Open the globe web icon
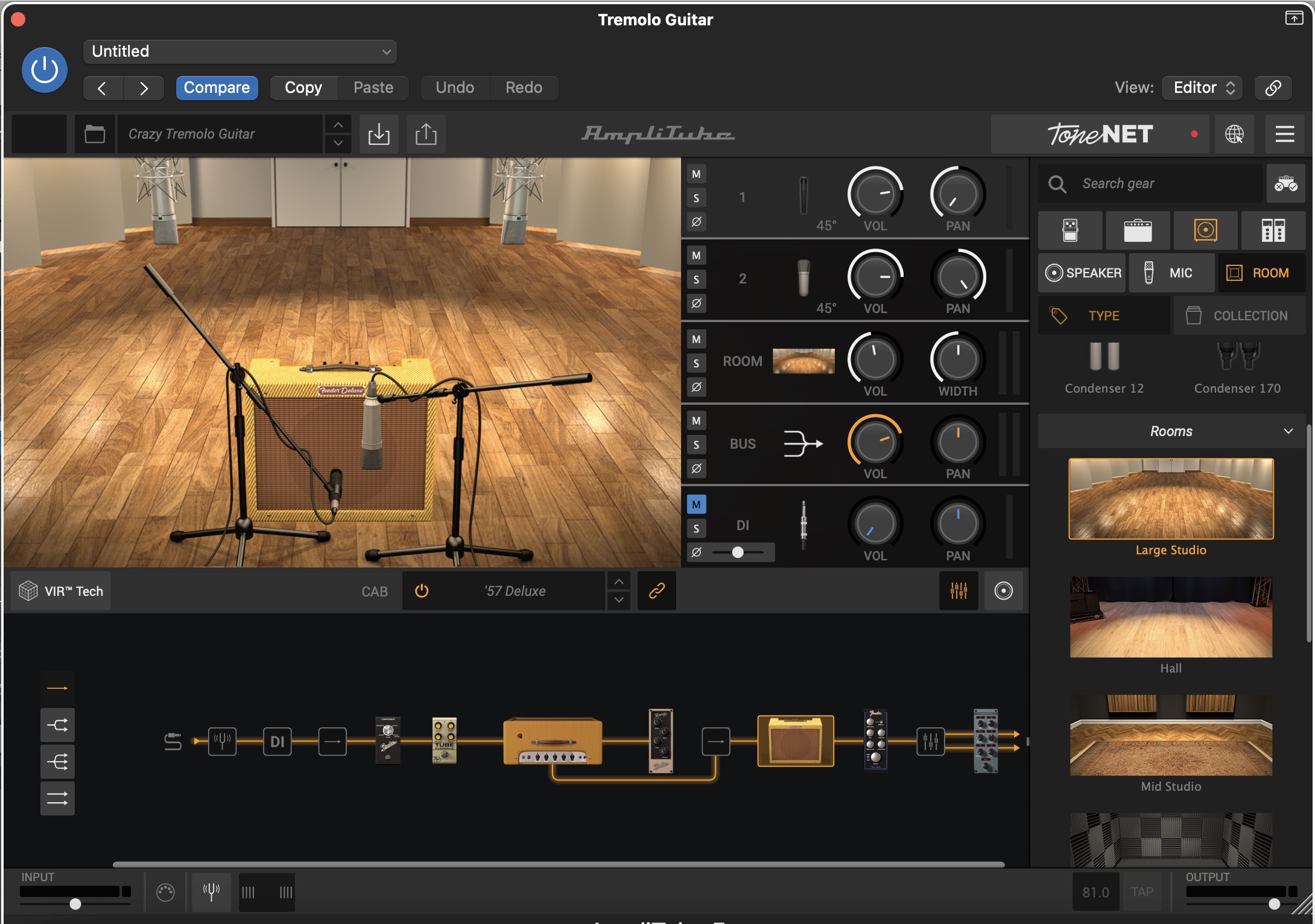Image resolution: width=1315 pixels, height=924 pixels. click(x=1235, y=134)
